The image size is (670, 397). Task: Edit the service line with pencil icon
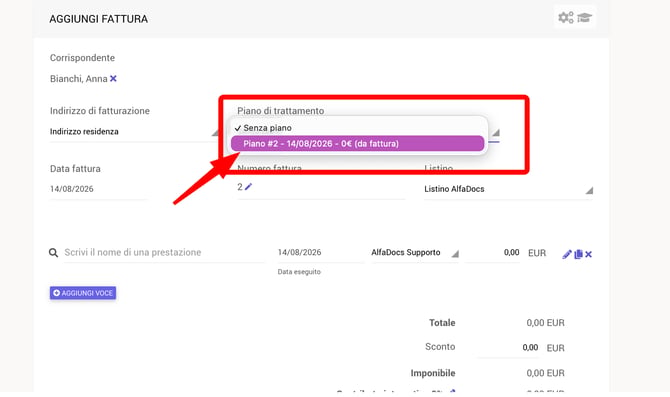tap(567, 254)
